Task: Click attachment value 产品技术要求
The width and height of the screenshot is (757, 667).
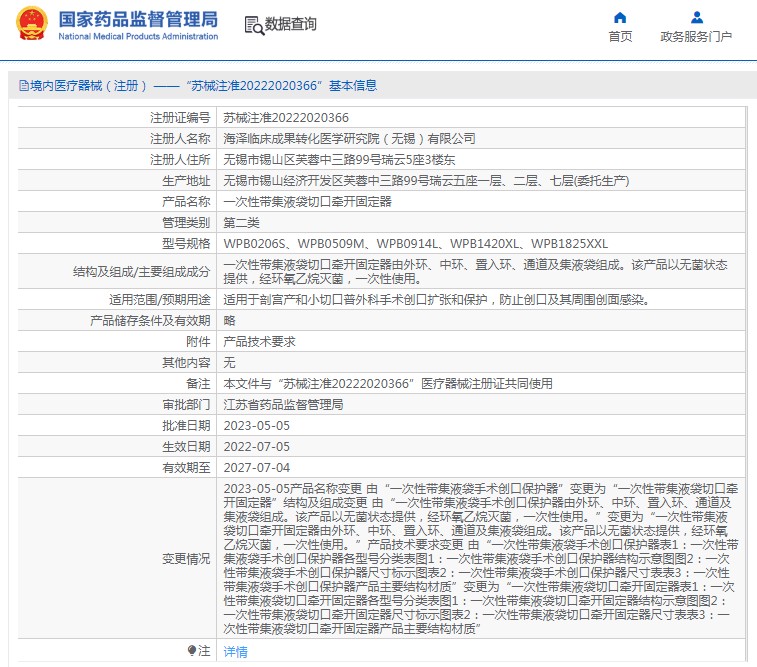Action: pyautogui.click(x=259, y=342)
